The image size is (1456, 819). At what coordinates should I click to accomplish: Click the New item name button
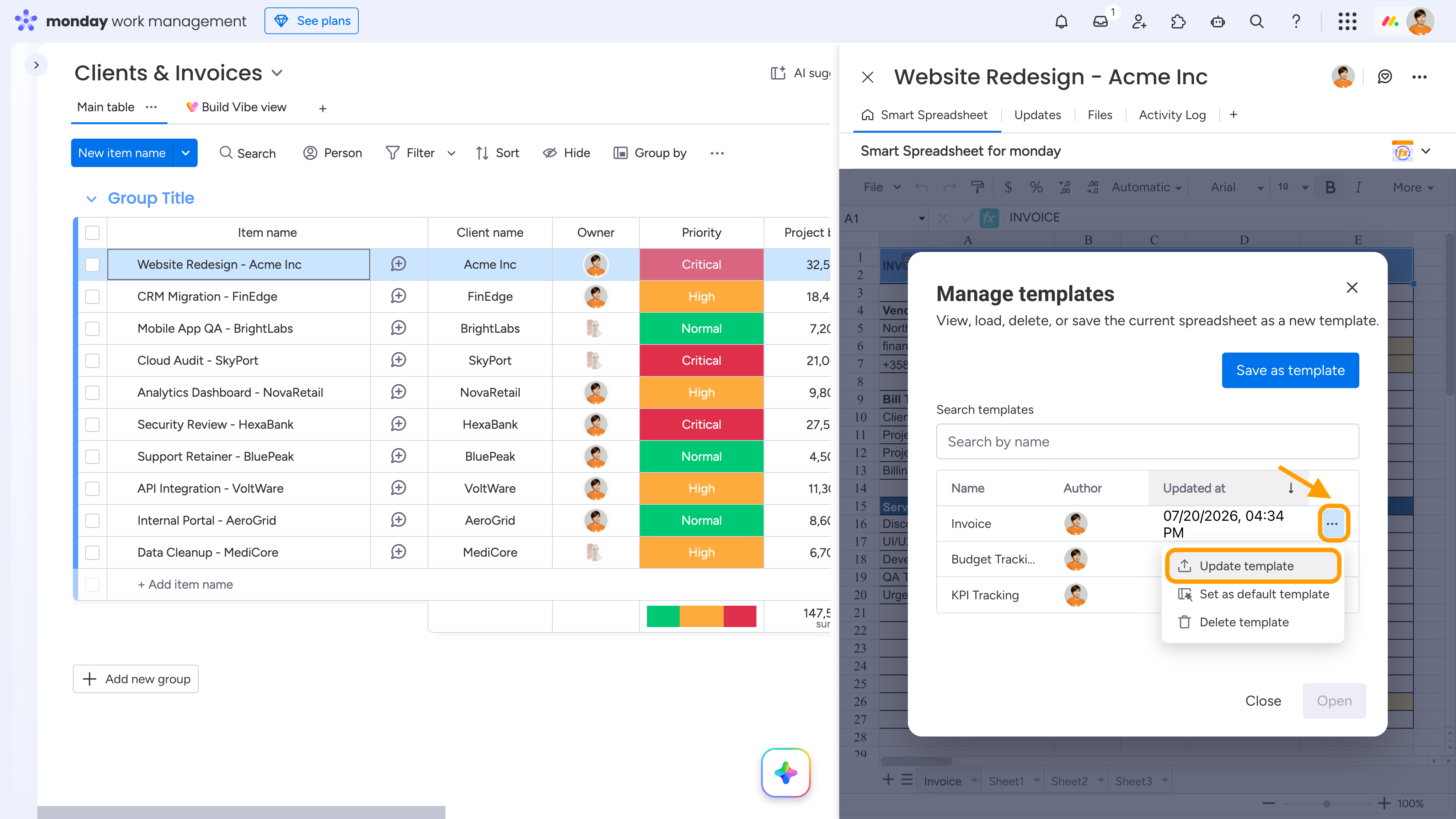[122, 153]
